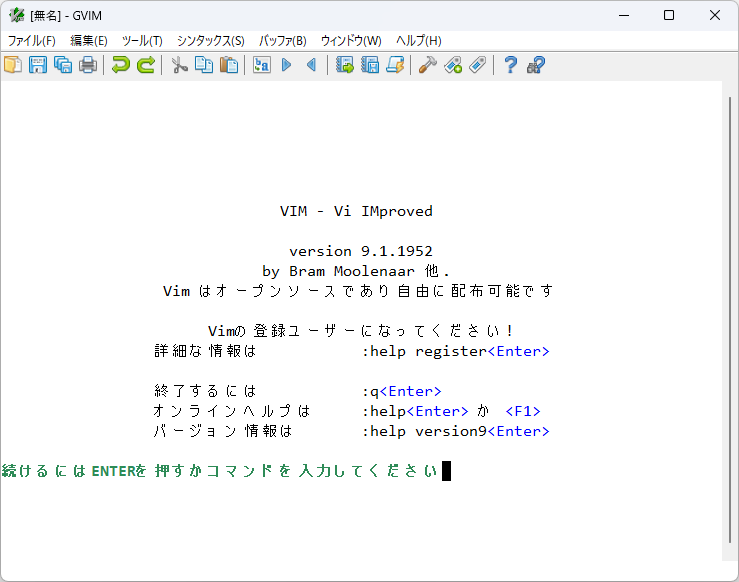The width and height of the screenshot is (739, 582).
Task: Click the Load session icon
Action: [345, 65]
